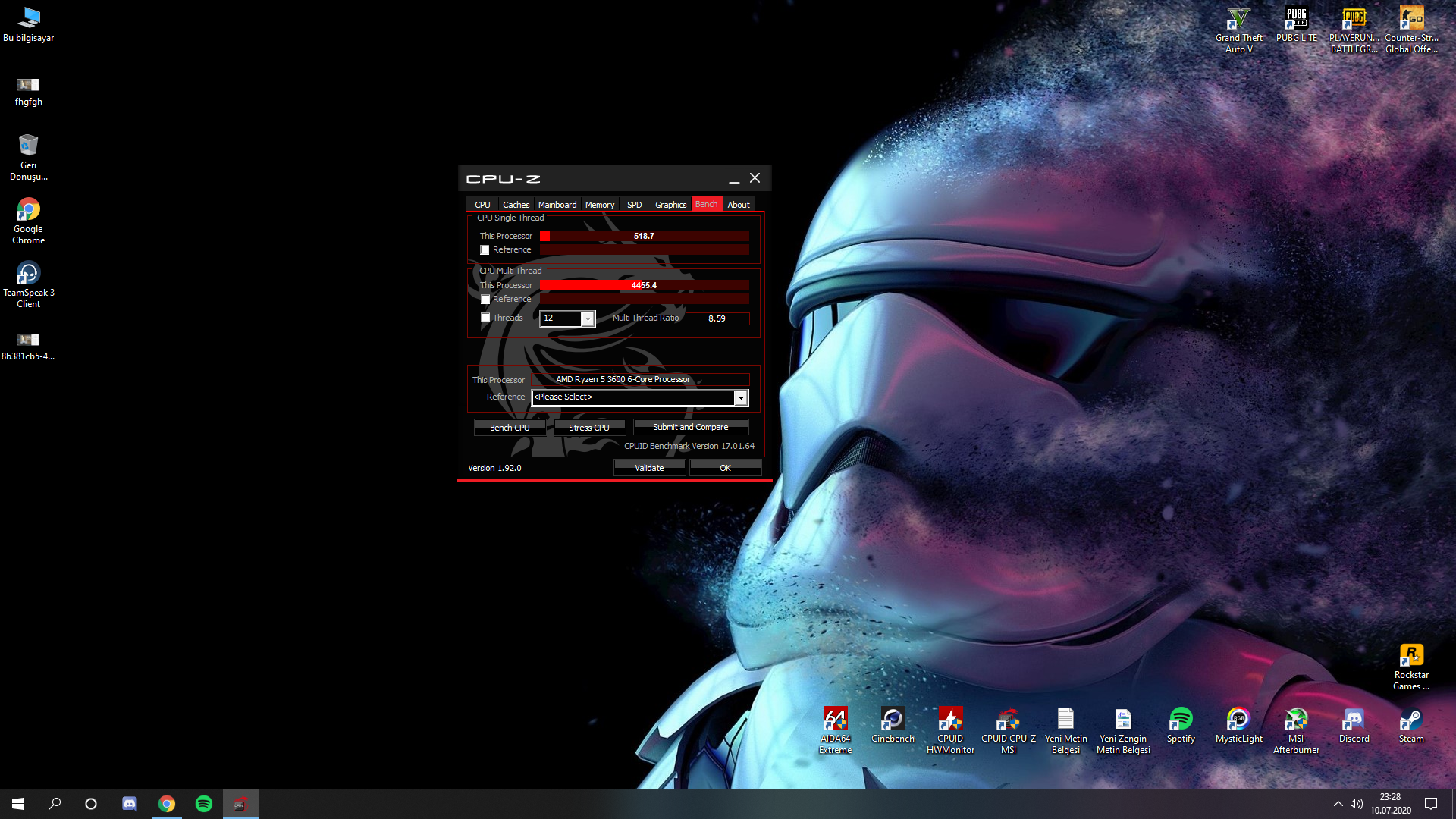Click the Stress CPU button
The width and height of the screenshot is (1456, 819).
(x=589, y=428)
